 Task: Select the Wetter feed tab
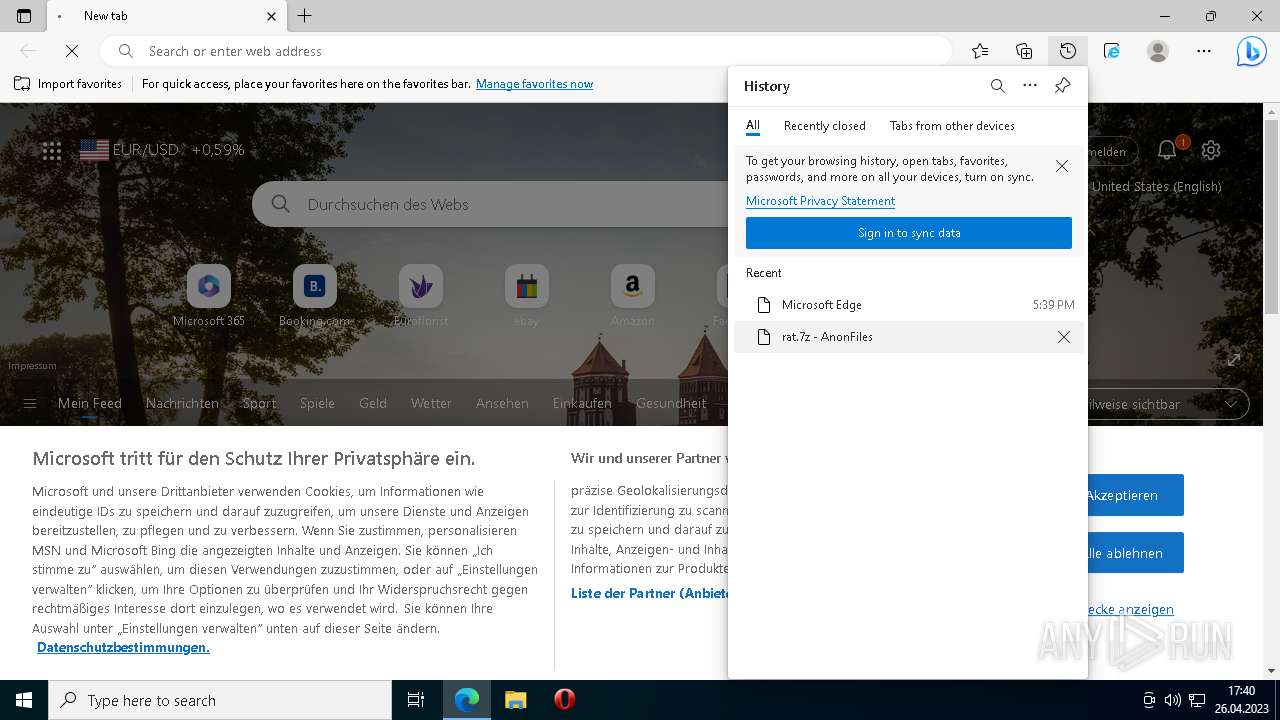pos(431,404)
